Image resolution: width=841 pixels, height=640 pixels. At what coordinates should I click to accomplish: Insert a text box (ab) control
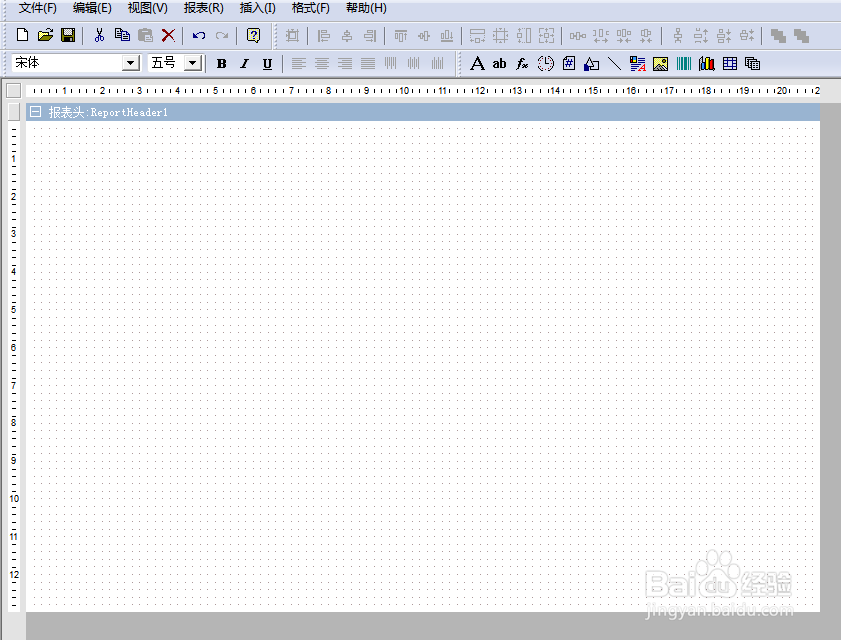[499, 64]
